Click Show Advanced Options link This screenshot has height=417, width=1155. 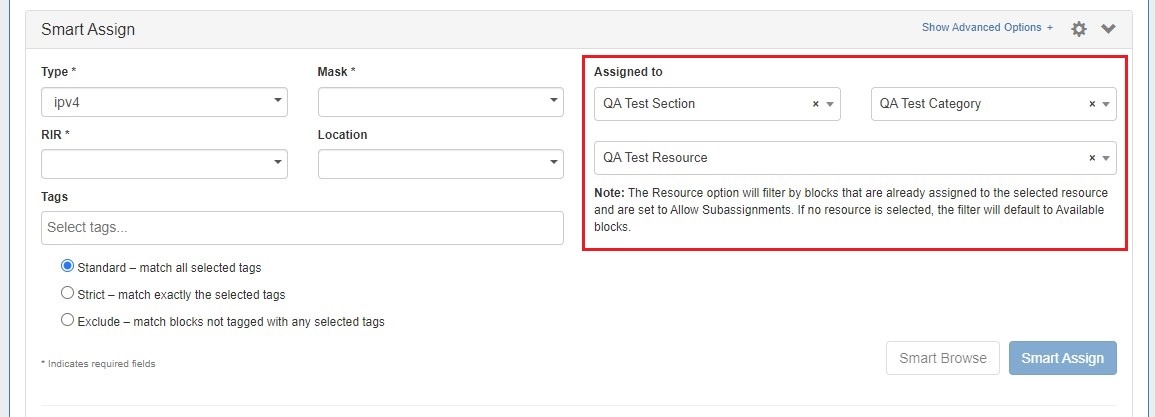(986, 28)
